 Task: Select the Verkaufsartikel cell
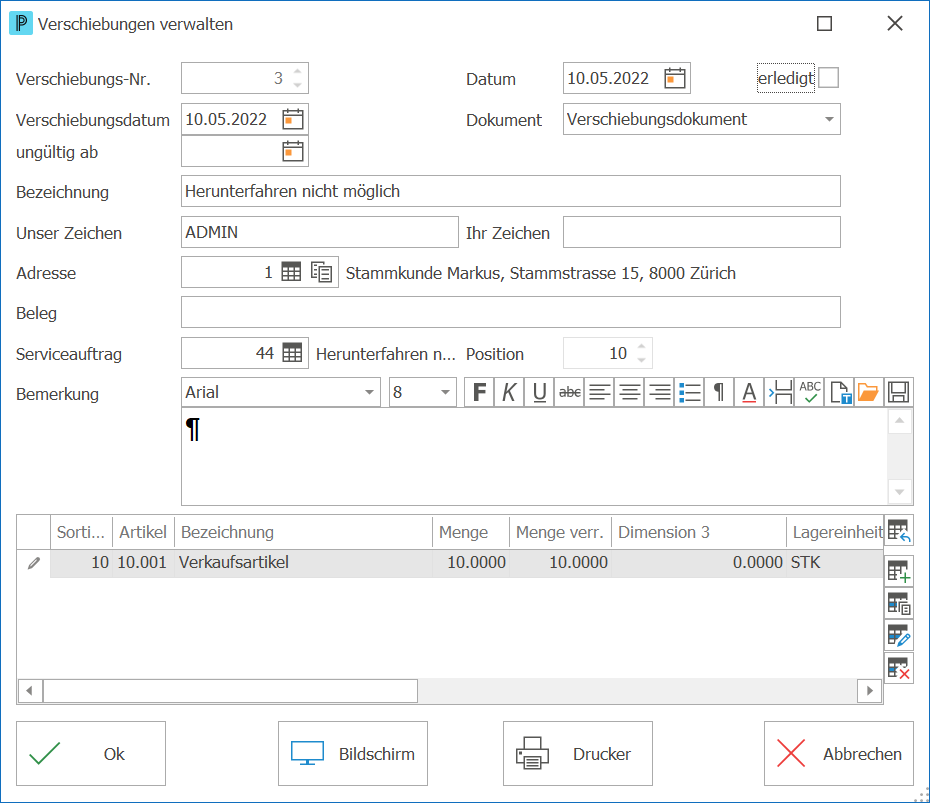point(303,563)
